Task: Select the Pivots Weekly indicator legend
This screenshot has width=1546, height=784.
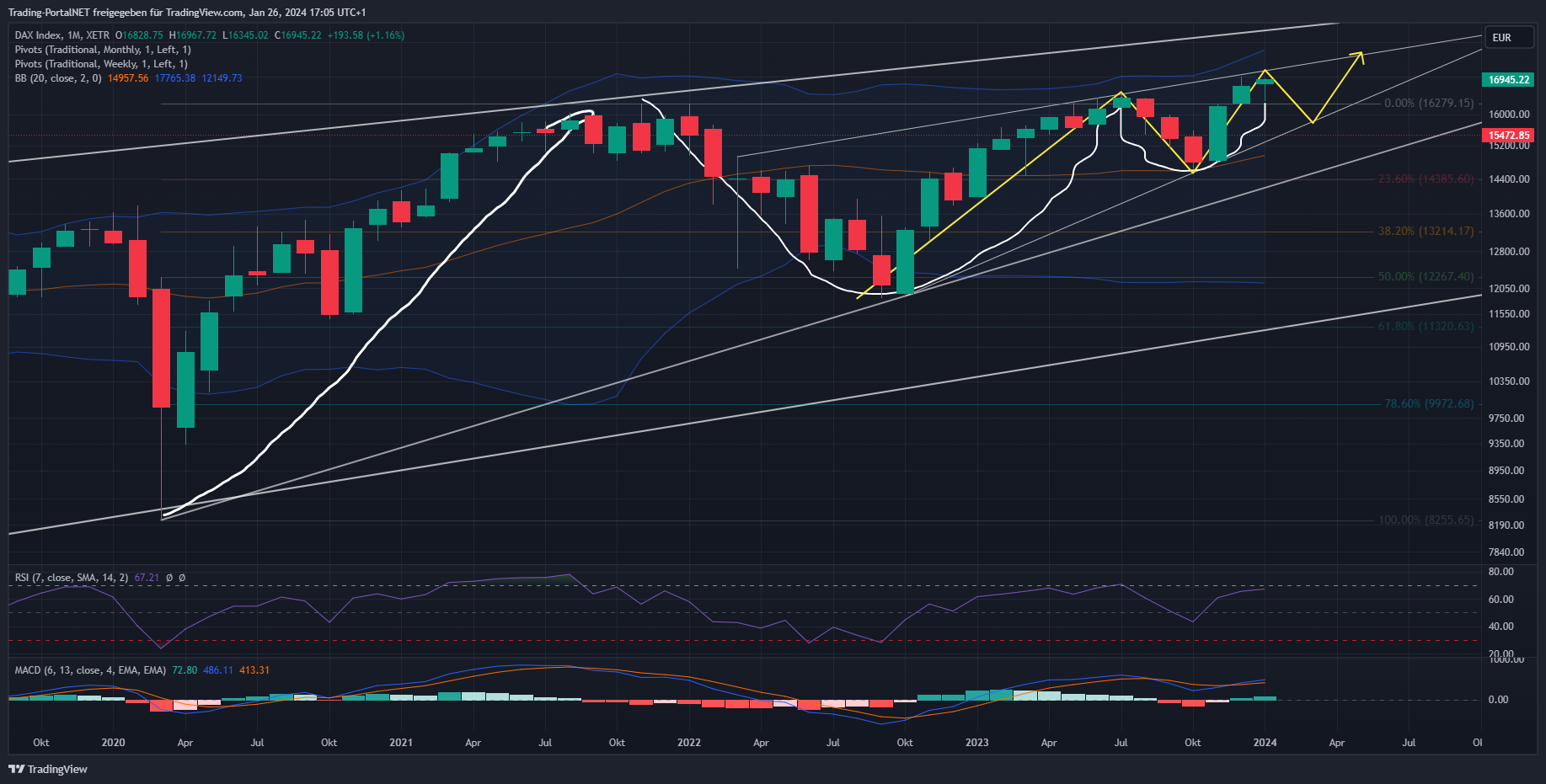Action: [100, 64]
